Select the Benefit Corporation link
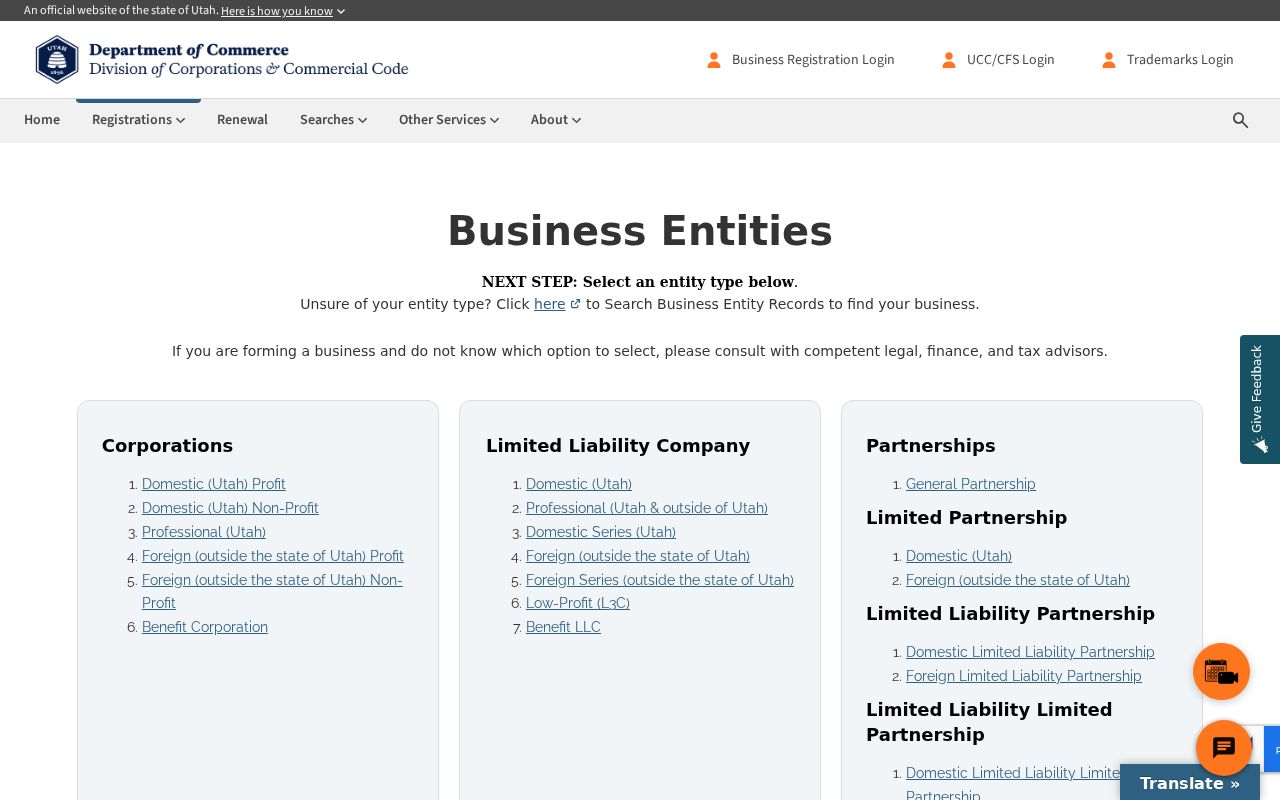 (205, 627)
